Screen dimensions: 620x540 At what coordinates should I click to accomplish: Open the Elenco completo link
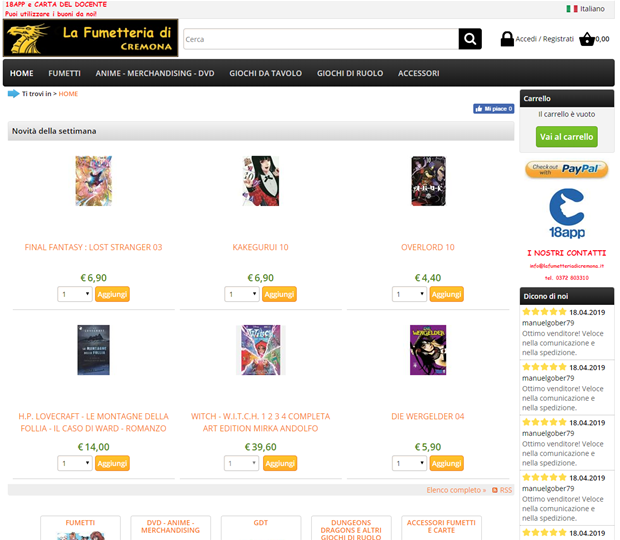(456, 490)
